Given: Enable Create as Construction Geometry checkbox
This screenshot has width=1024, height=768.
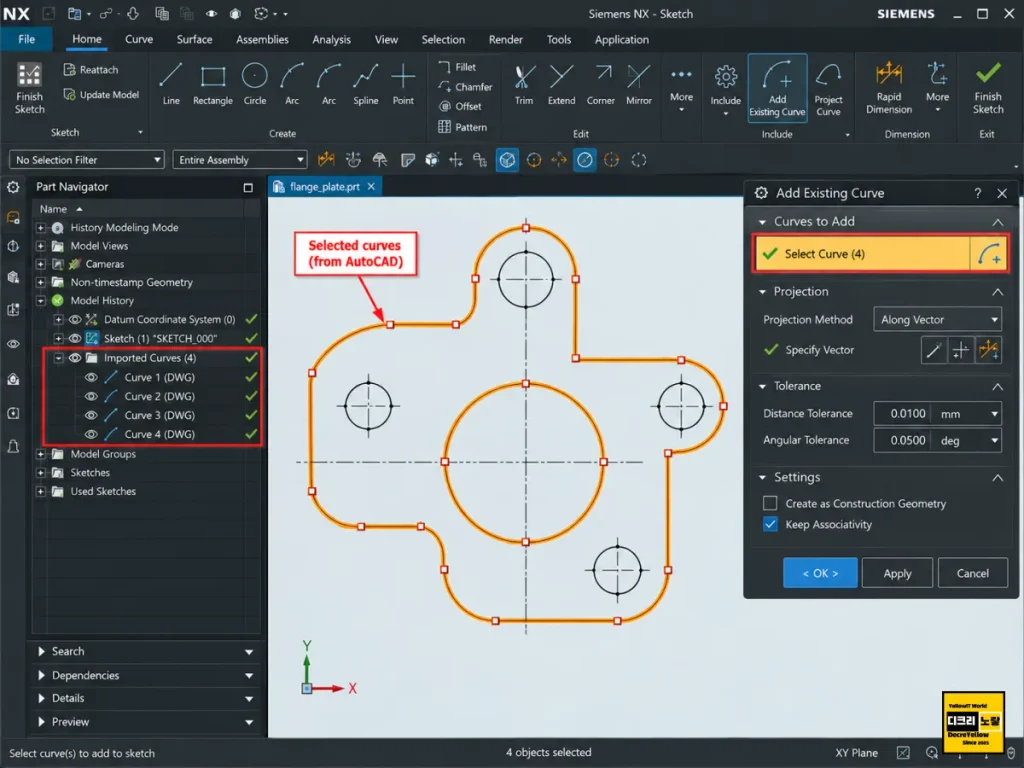Looking at the screenshot, I should pos(770,503).
